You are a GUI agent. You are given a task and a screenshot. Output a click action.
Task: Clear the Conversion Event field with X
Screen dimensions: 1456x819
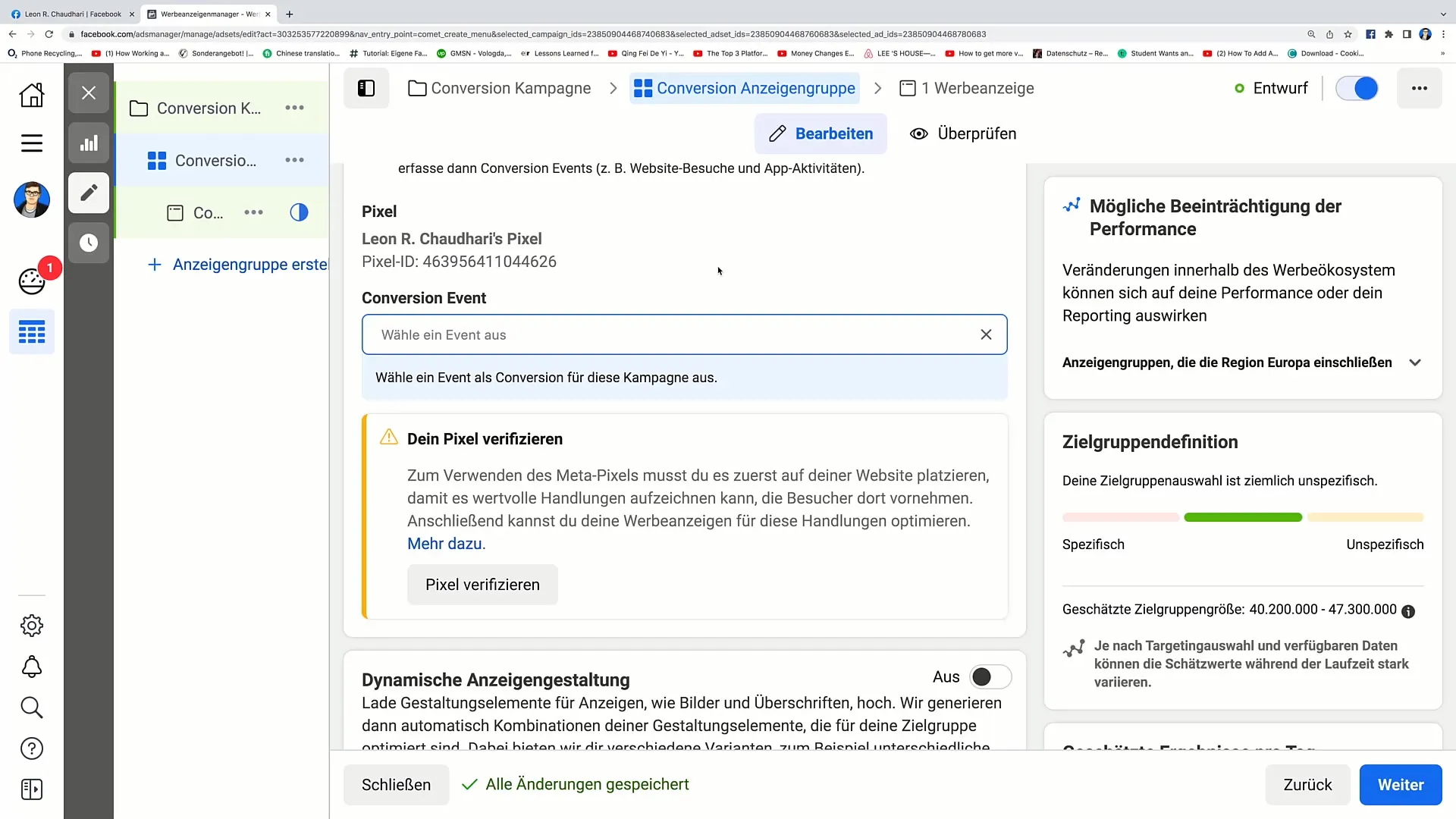coord(986,334)
